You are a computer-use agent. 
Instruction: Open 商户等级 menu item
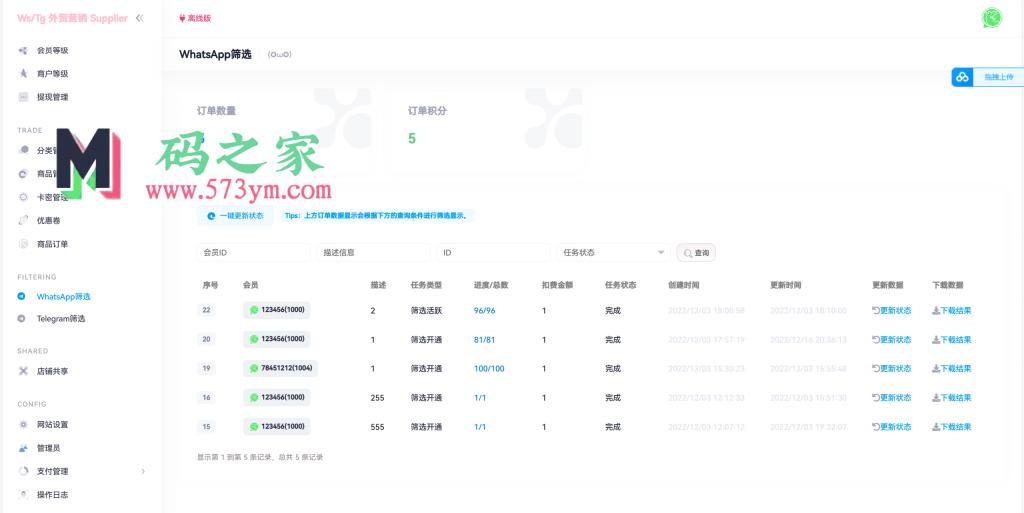click(x=52, y=74)
